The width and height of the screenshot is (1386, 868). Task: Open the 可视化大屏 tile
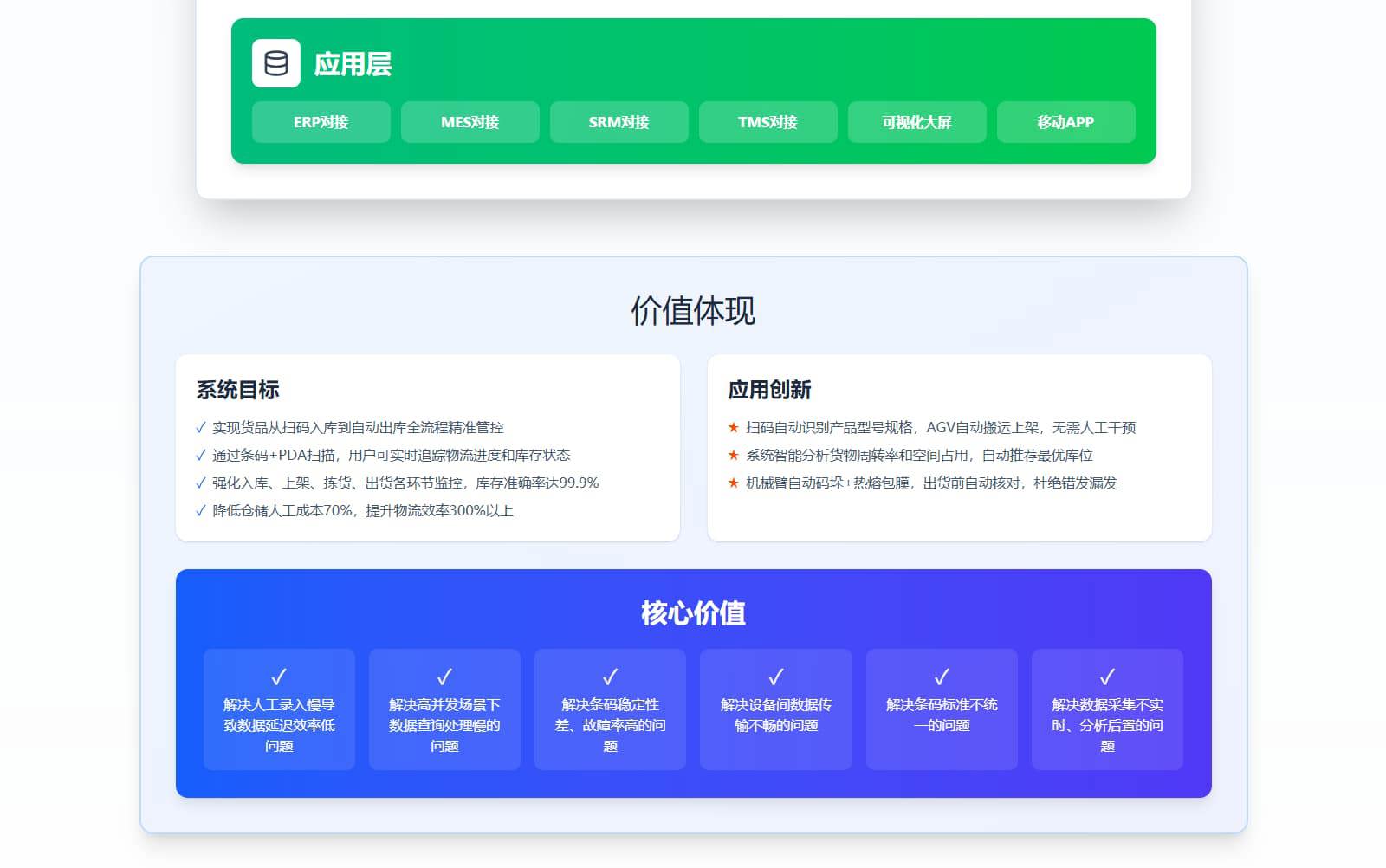pyautogui.click(x=916, y=122)
